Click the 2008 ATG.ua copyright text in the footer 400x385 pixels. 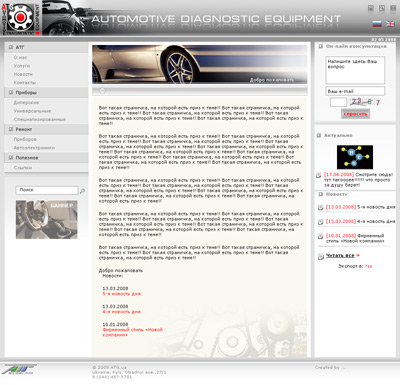pyautogui.click(x=109, y=367)
